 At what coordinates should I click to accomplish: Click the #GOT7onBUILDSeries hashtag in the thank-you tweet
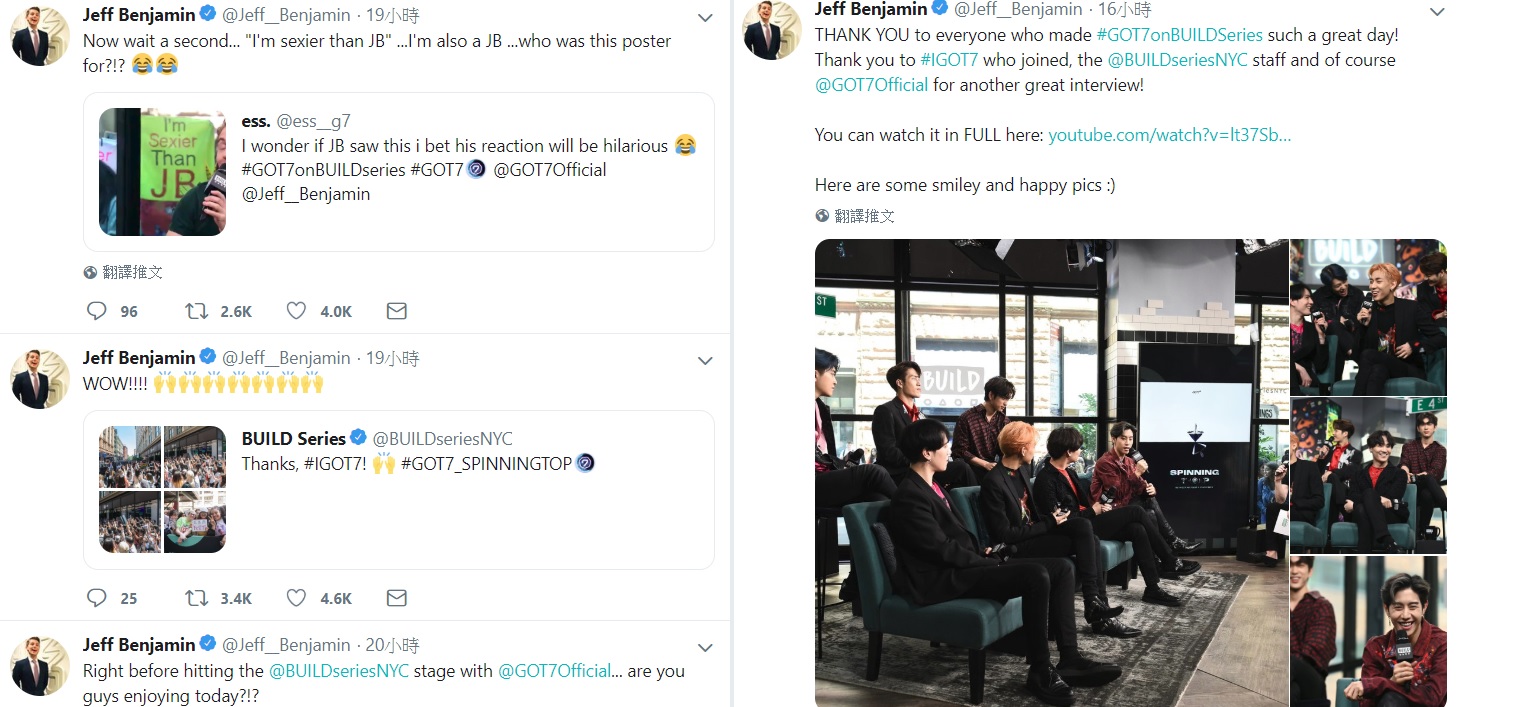pyautogui.click(x=1179, y=35)
